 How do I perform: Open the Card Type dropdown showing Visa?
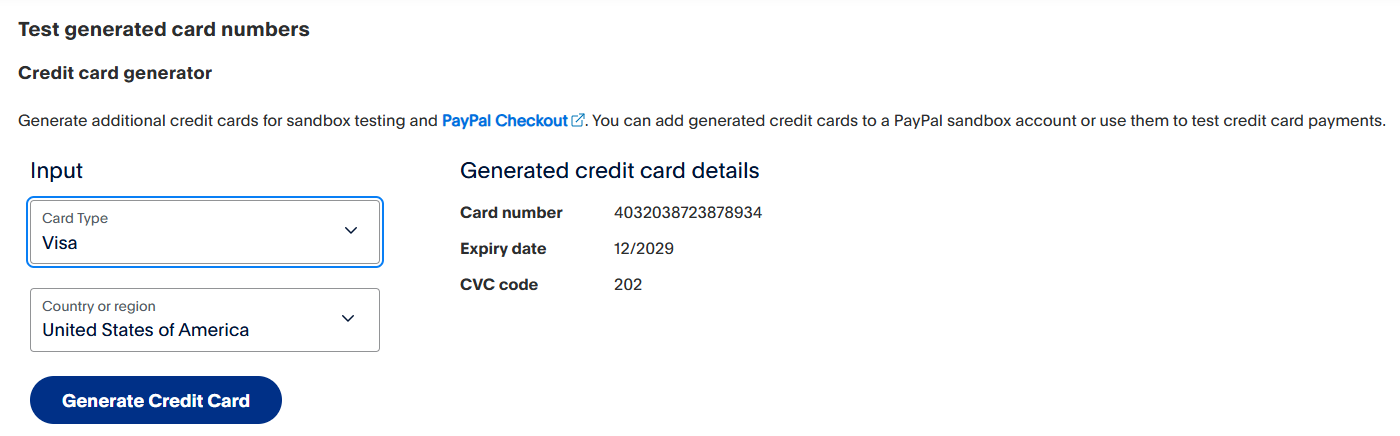(x=205, y=232)
